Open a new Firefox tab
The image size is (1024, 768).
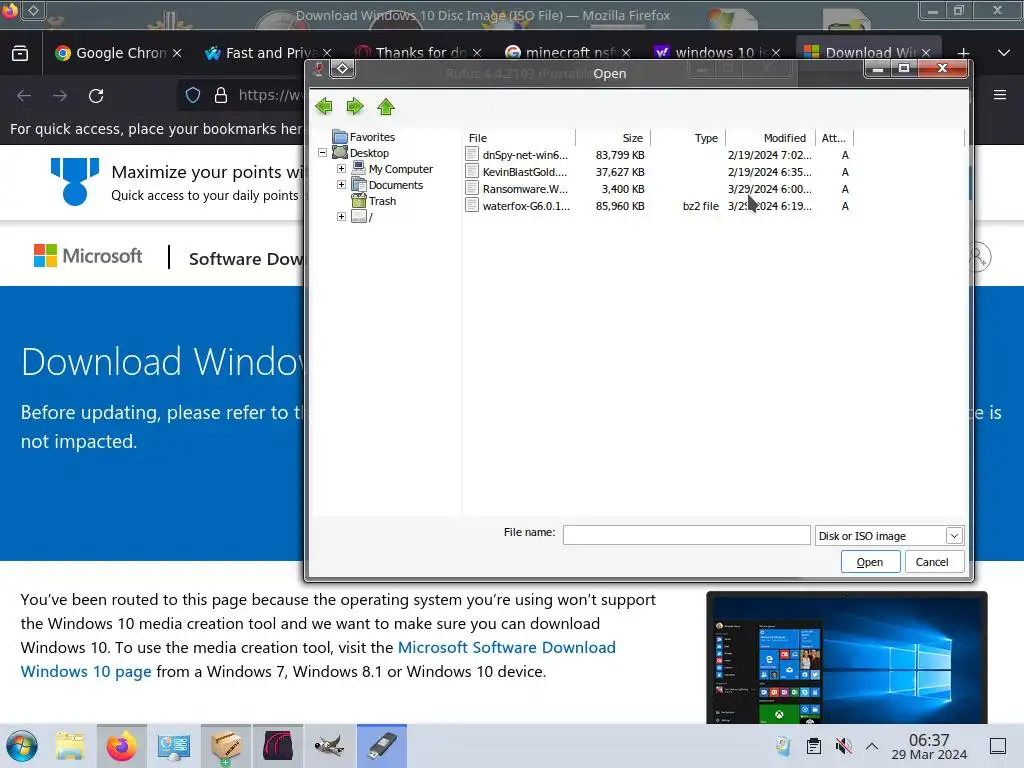tap(963, 53)
